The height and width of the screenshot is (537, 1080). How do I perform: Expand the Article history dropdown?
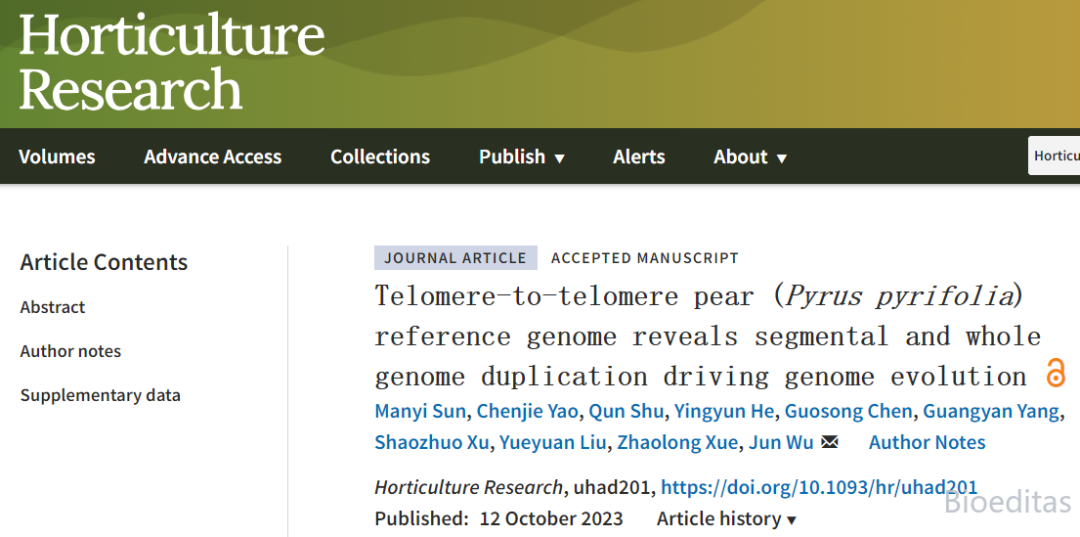(726, 518)
